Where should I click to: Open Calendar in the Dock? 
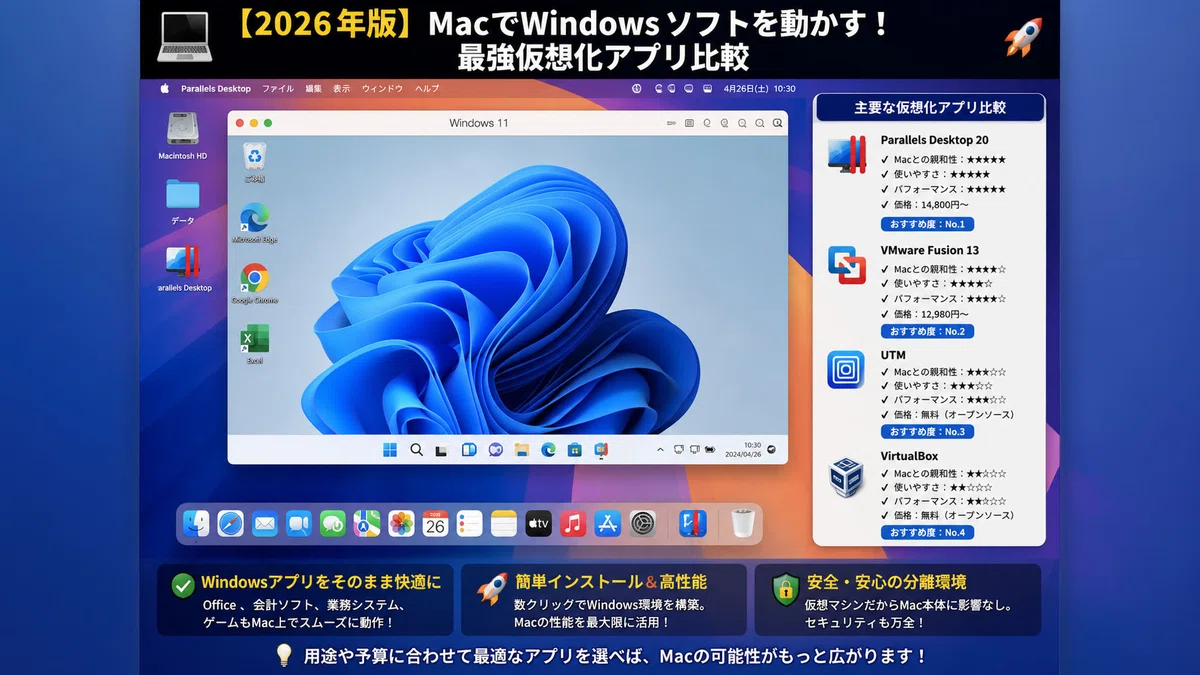tap(435, 523)
